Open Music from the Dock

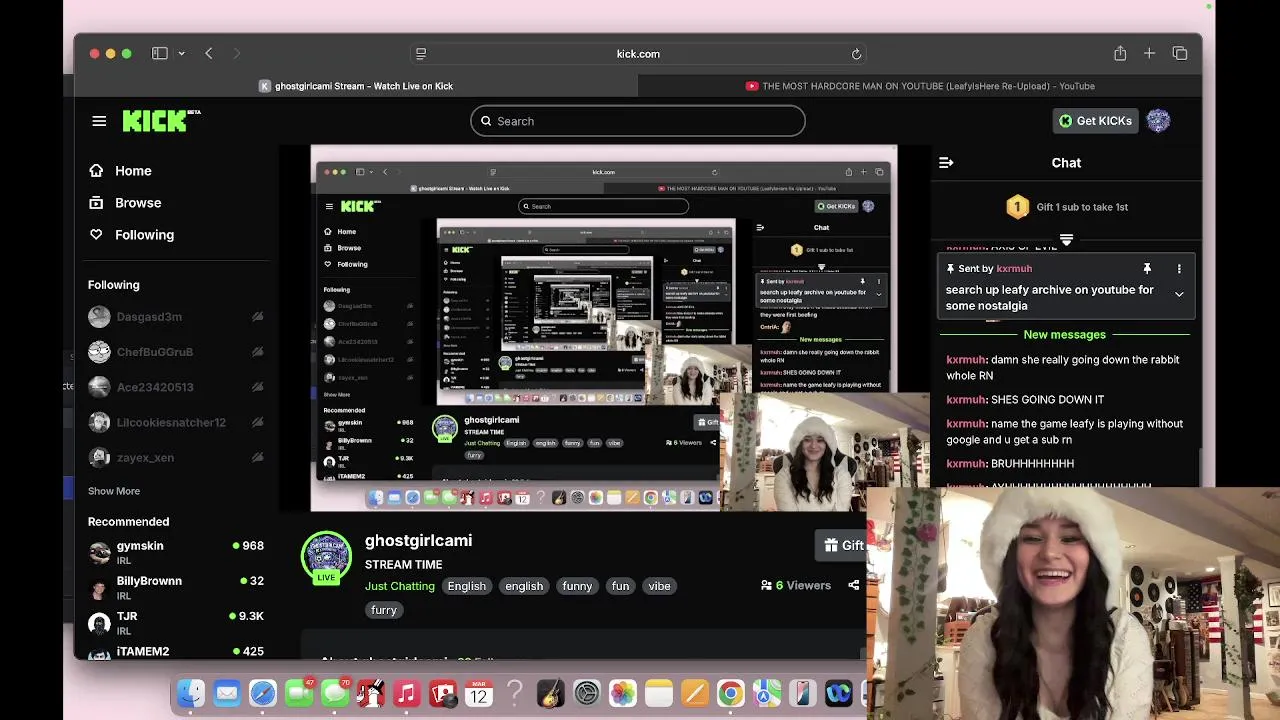406,693
